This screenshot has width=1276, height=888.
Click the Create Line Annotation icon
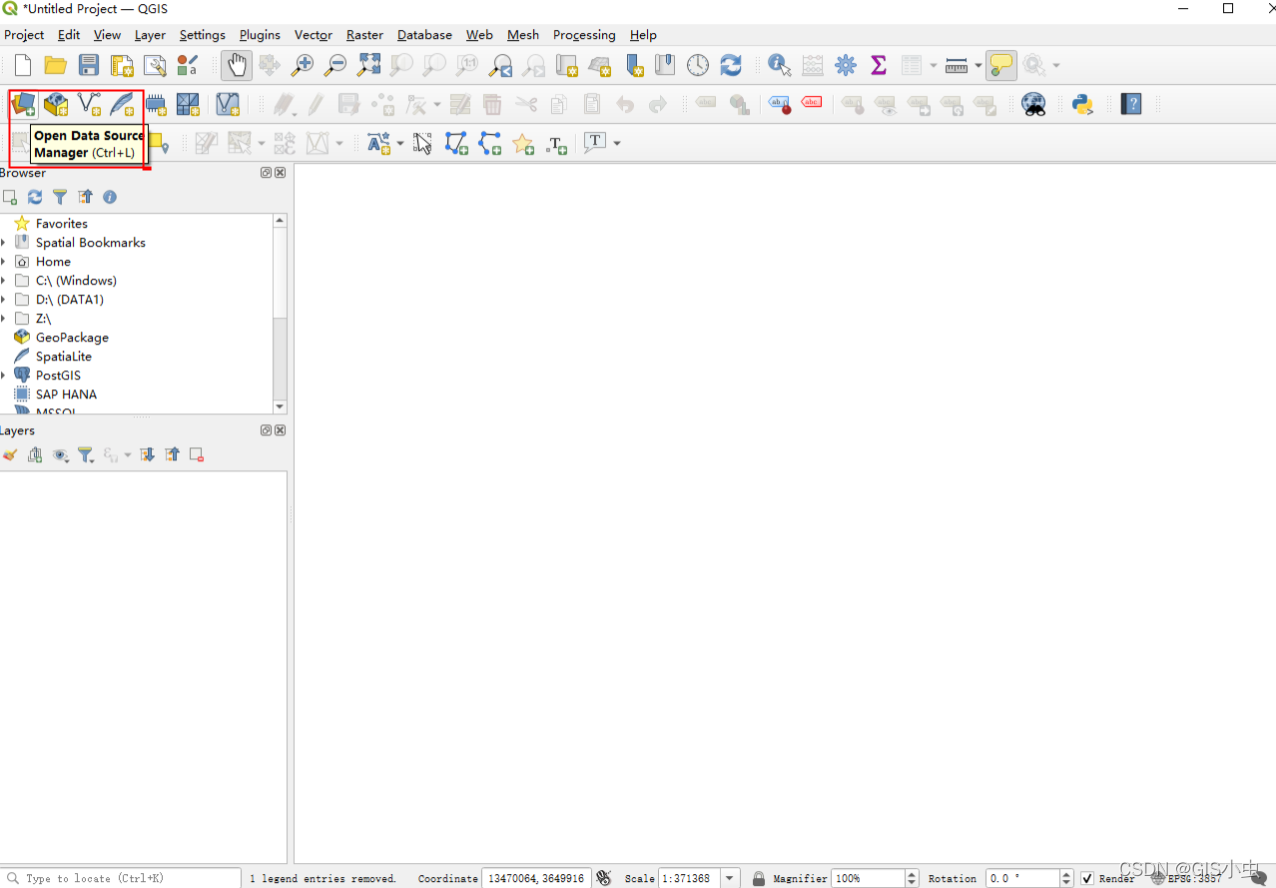point(489,143)
